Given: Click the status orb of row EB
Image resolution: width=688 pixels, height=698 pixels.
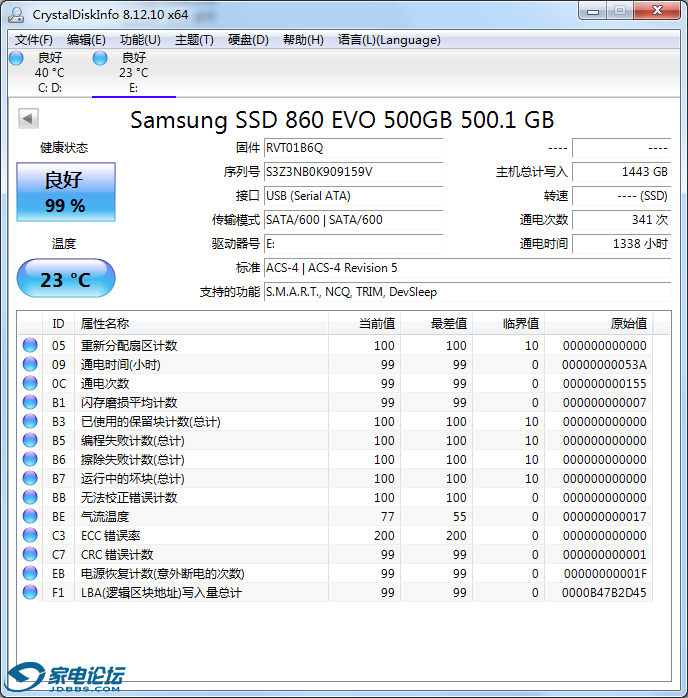Looking at the screenshot, I should (x=30, y=573).
